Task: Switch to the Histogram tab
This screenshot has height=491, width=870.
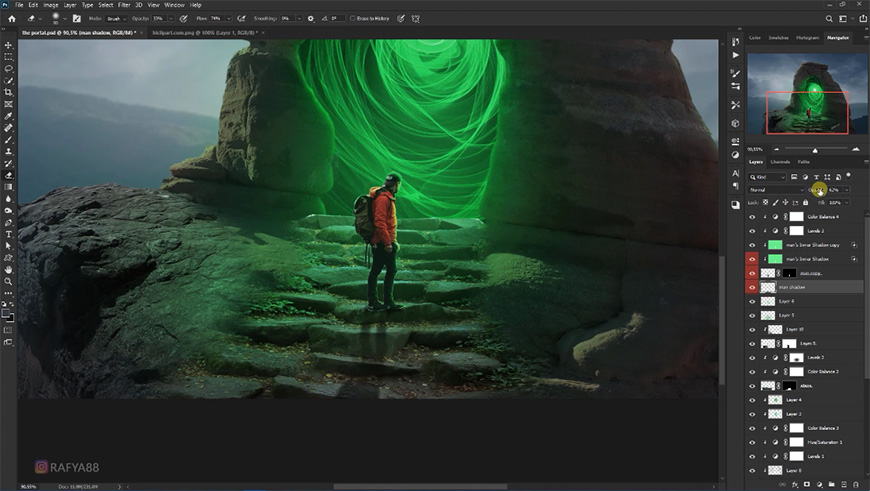Action: [807, 38]
